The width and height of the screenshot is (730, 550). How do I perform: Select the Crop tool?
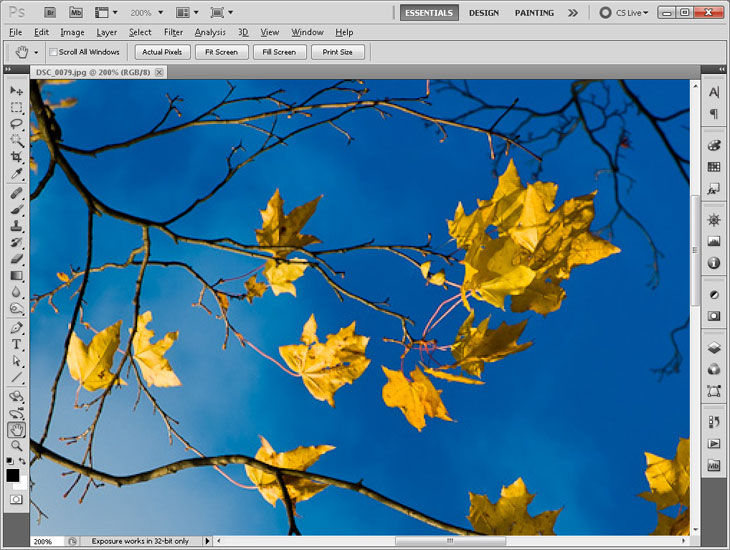point(16,157)
